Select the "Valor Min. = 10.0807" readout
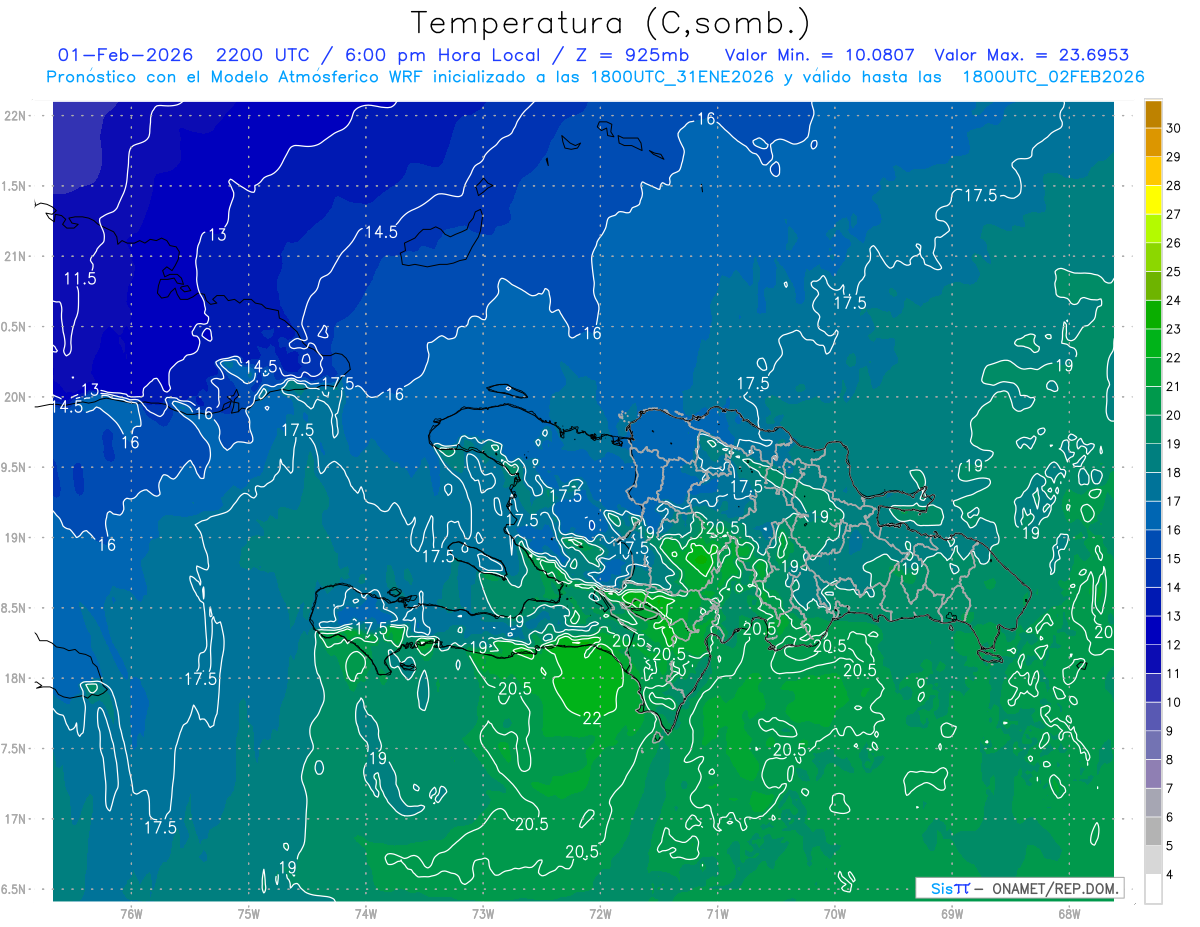 [x=819, y=55]
